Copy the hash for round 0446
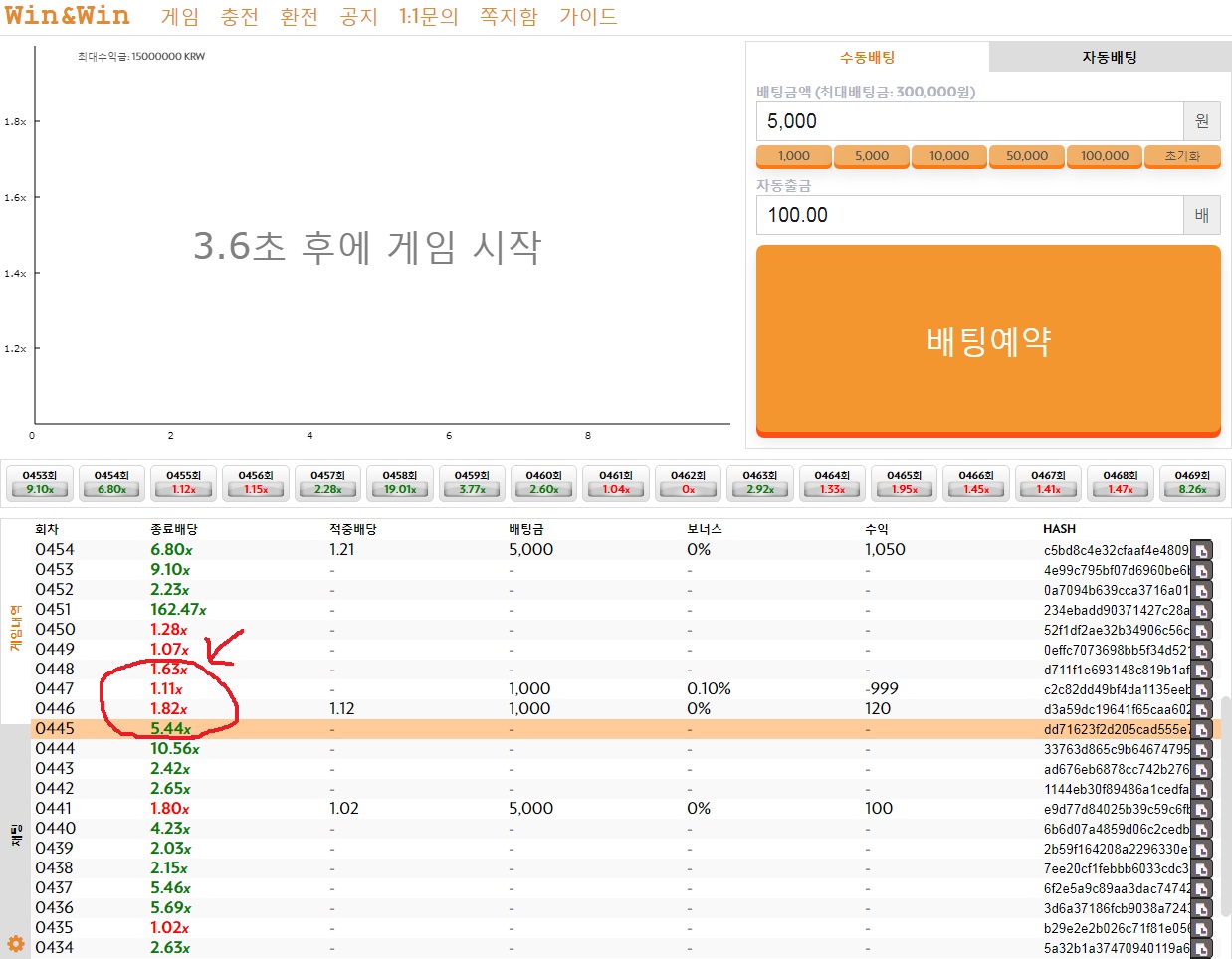1232x959 pixels. [1201, 710]
